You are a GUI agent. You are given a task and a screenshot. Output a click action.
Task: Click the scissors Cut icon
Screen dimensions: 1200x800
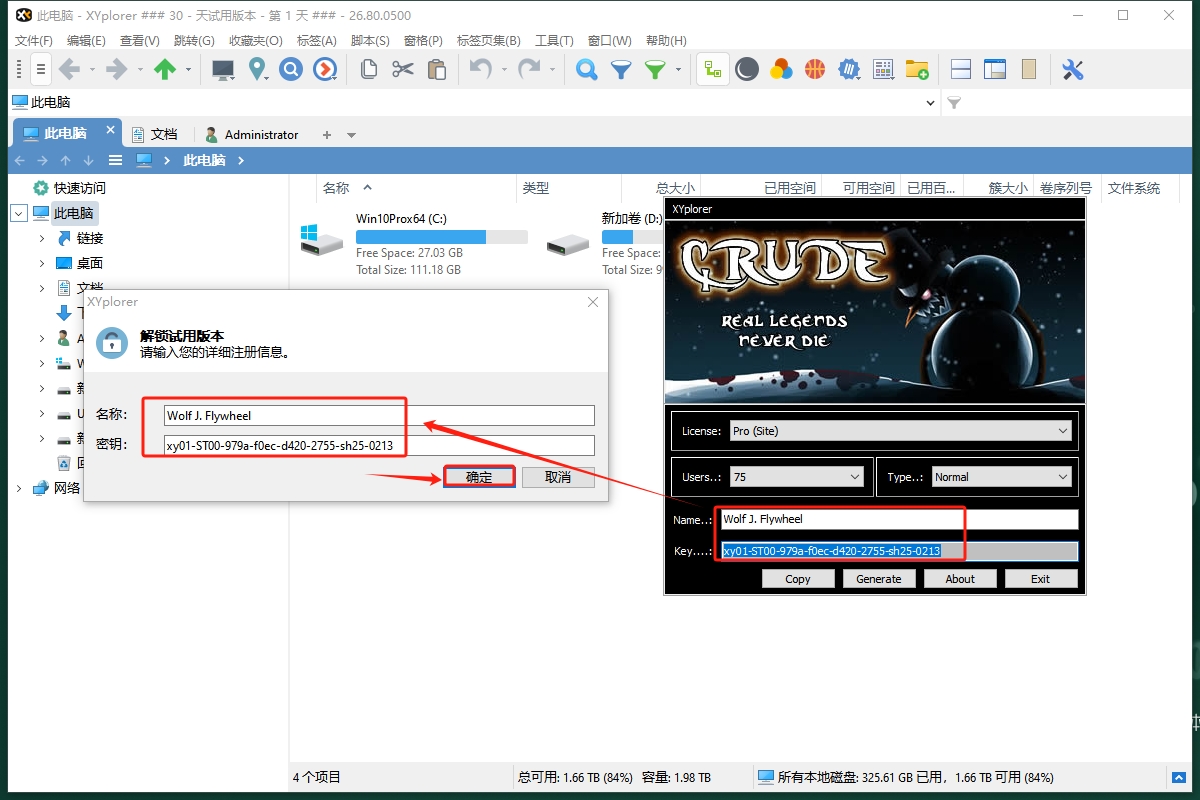coord(403,69)
